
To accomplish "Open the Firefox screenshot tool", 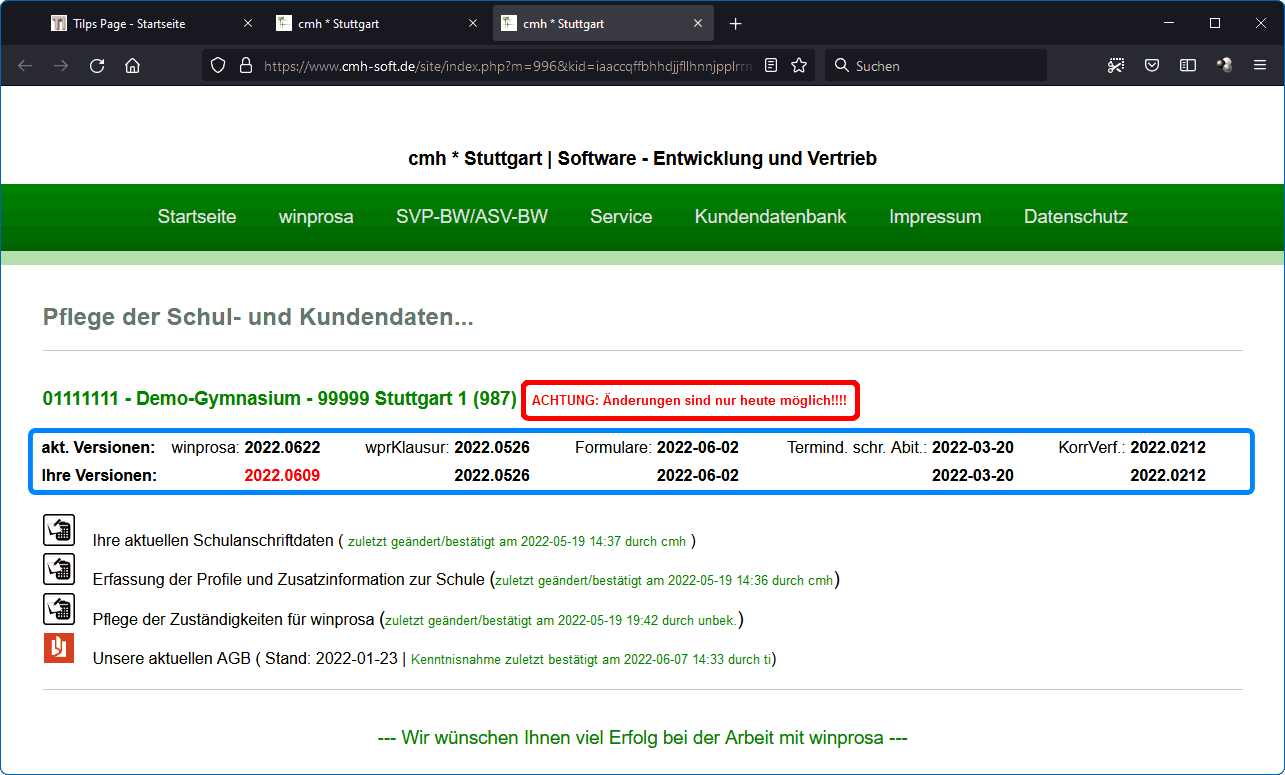I will coord(1116,66).
